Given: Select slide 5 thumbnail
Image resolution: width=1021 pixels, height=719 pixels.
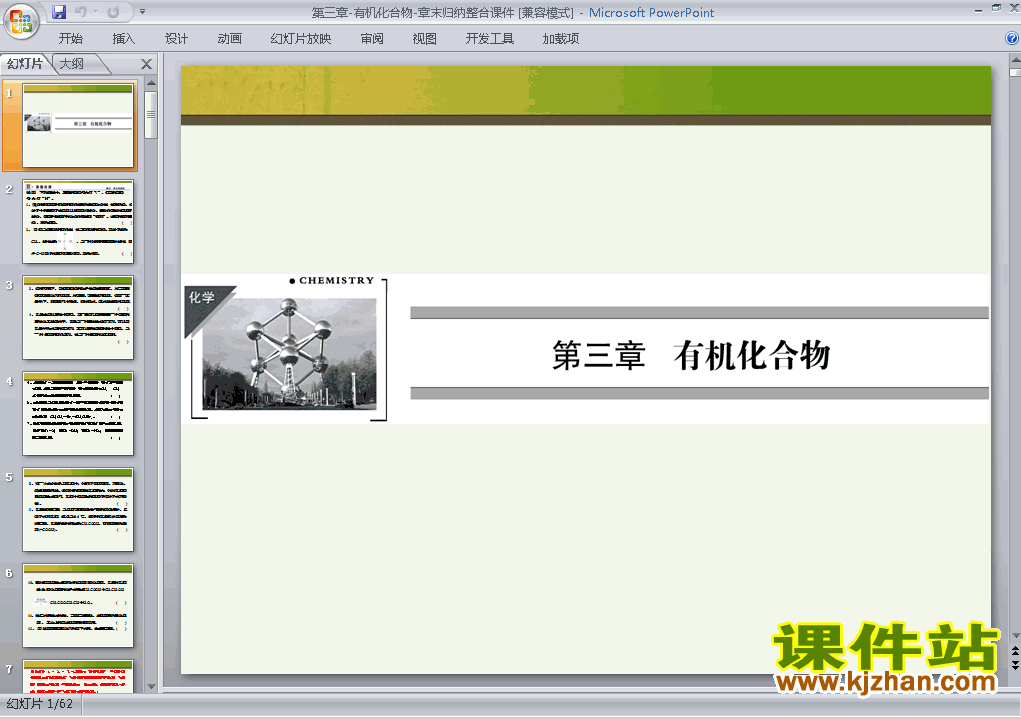Looking at the screenshot, I should 77,509.
